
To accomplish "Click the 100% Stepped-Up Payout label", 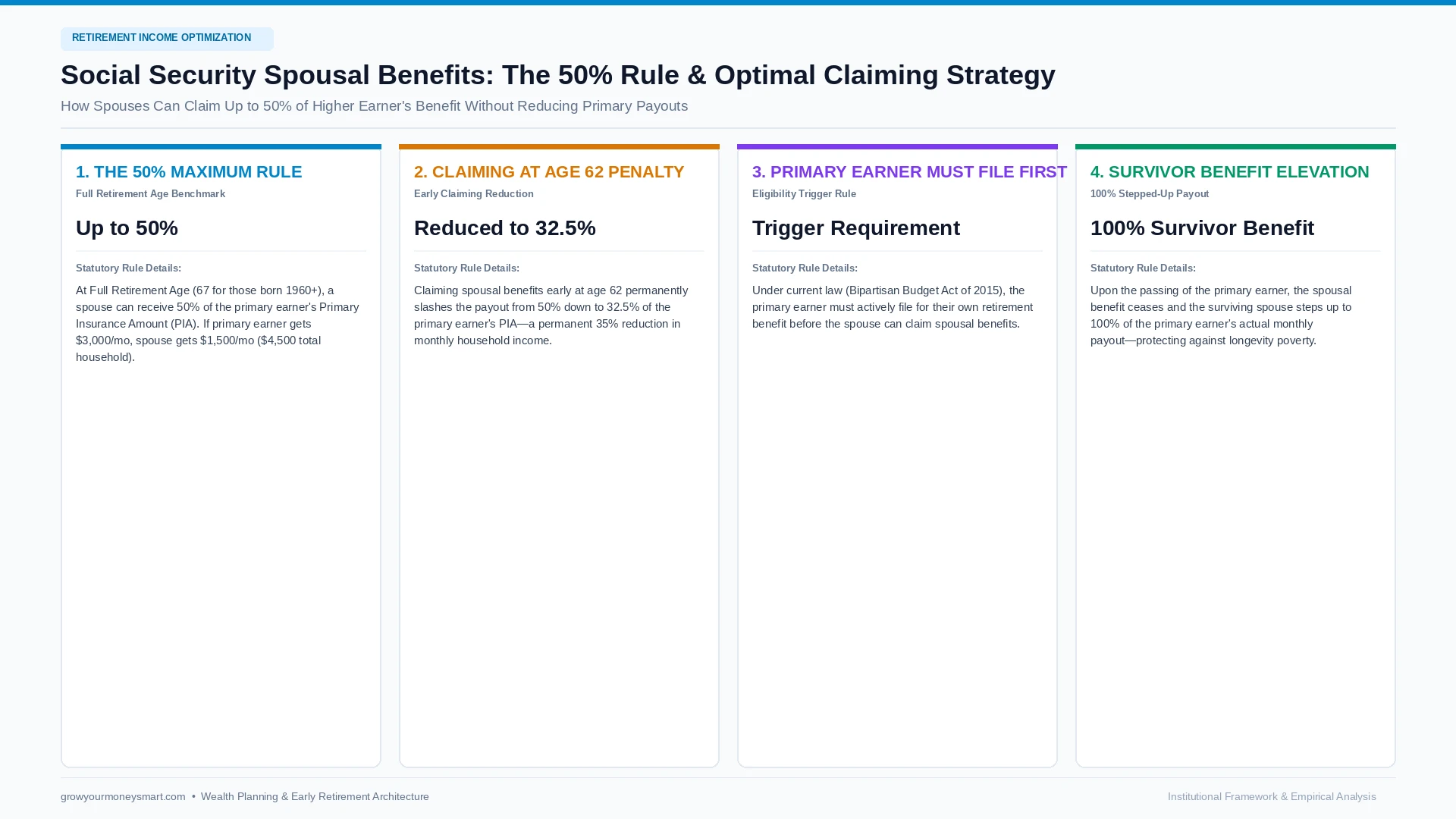I will 1150,194.
